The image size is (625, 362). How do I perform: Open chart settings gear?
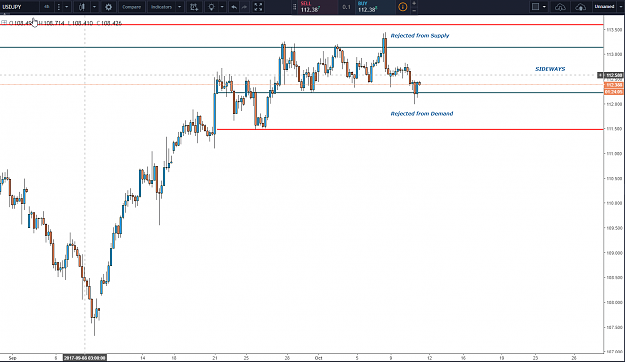[x=108, y=7]
